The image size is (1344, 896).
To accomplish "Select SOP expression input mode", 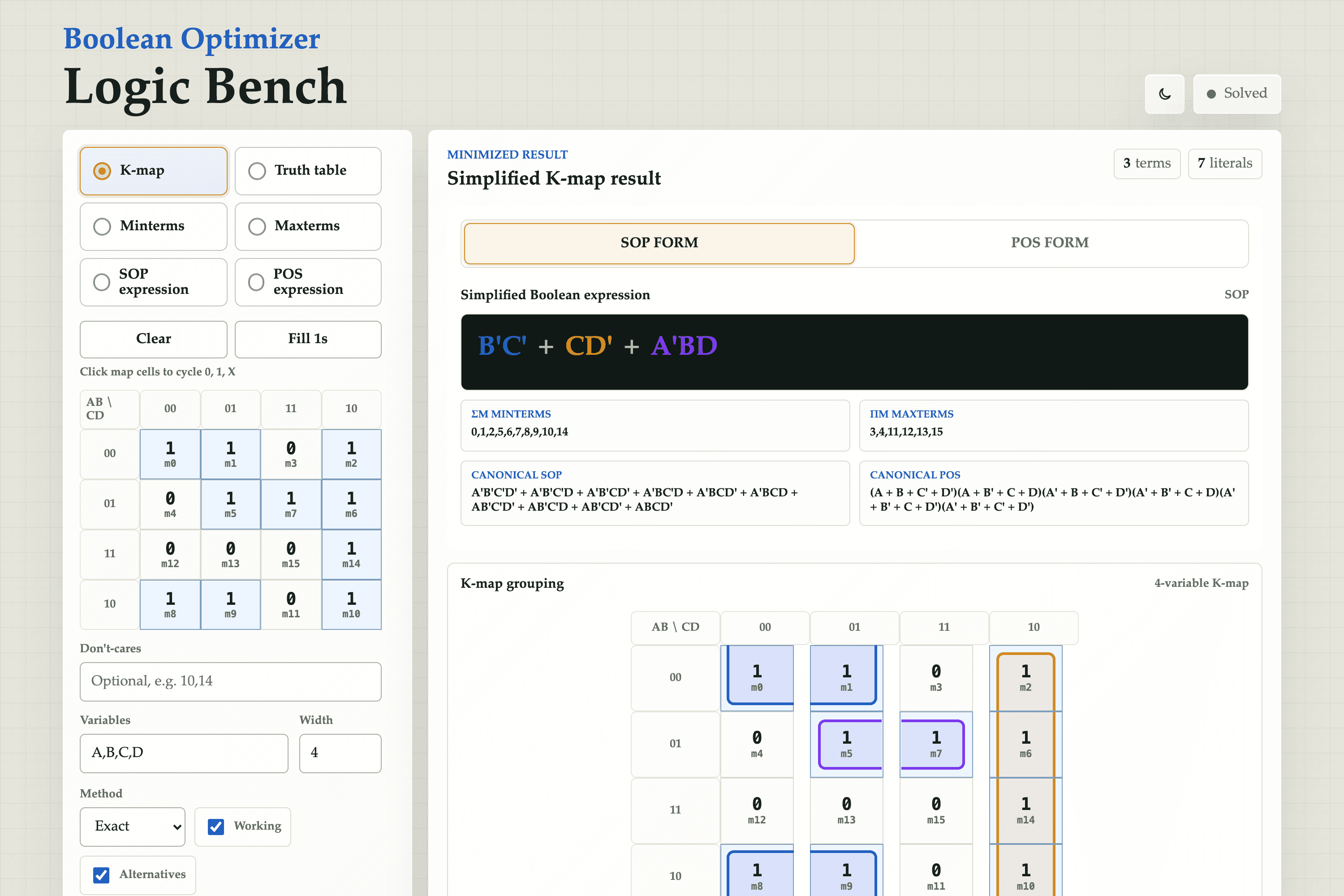I will pyautogui.click(x=153, y=282).
